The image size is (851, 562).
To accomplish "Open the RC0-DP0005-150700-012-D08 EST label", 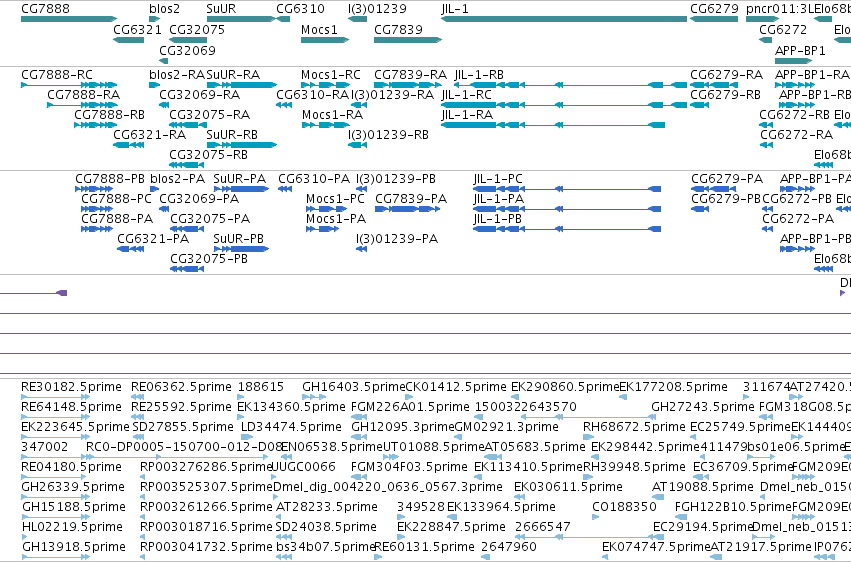I will pos(185,446).
